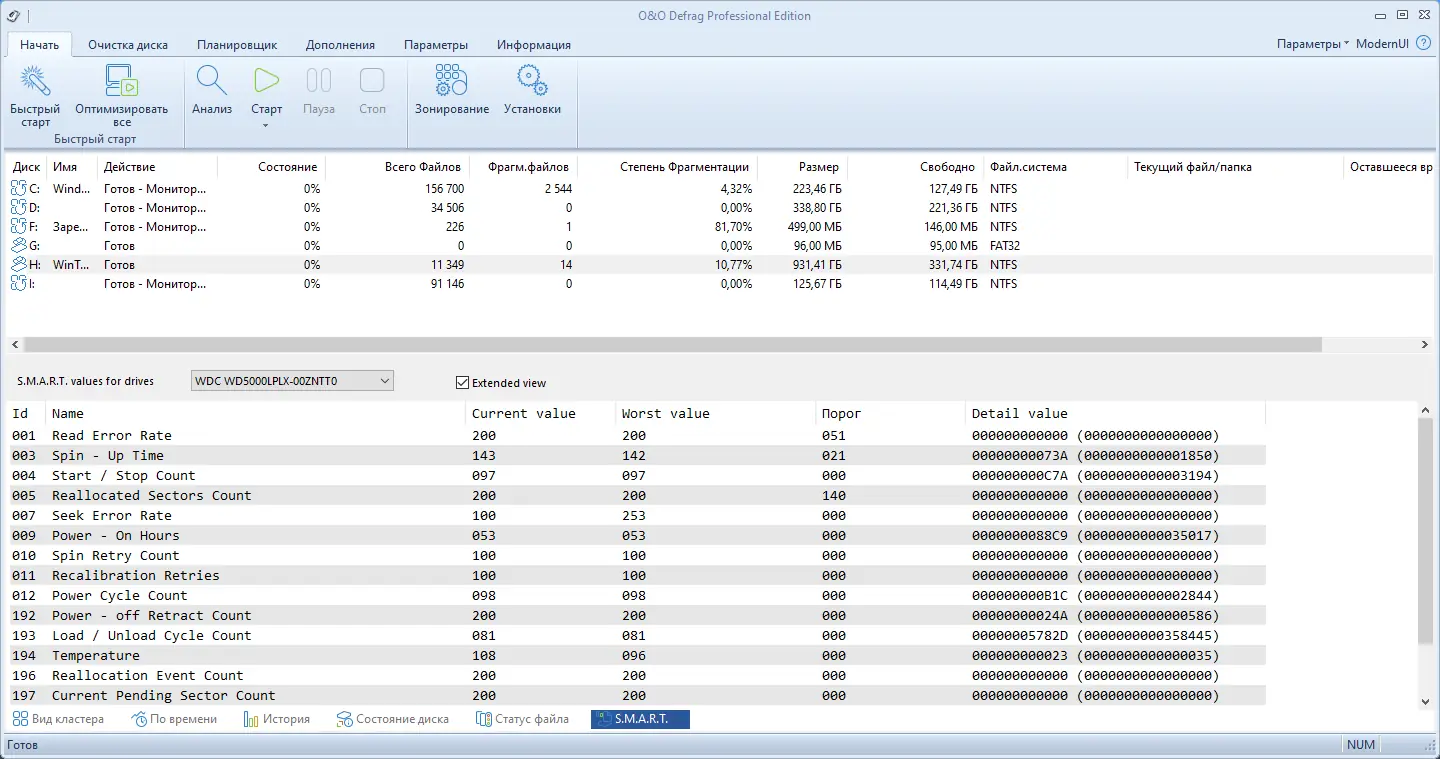This screenshot has width=1440, height=759.
Task: Open the Состояние диска bottom tab
Action: tap(393, 719)
